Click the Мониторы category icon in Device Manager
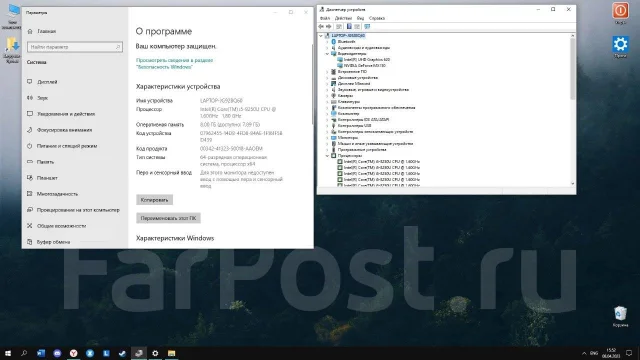Image resolution: width=640 pixels, height=360 pixels. 333,138
